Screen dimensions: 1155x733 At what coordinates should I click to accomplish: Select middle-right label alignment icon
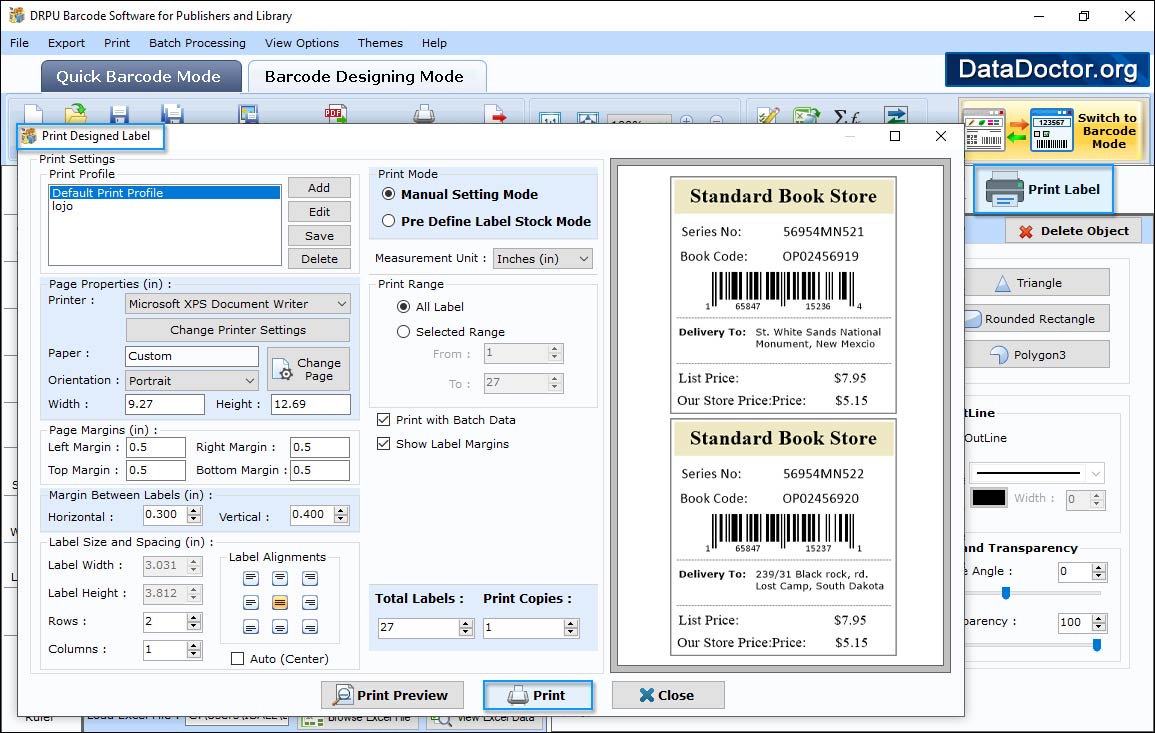[x=310, y=603]
